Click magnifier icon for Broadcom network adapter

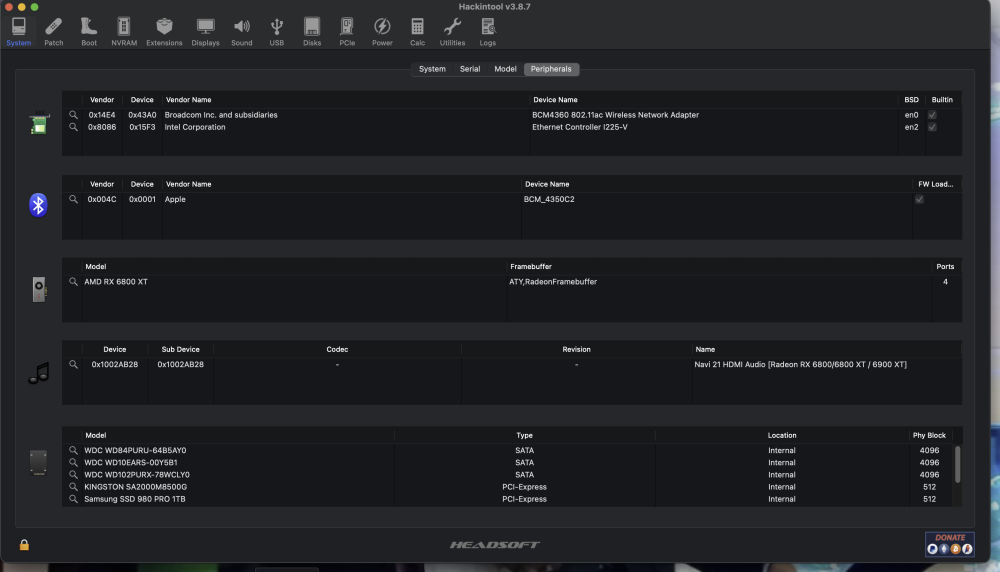pyautogui.click(x=73, y=115)
